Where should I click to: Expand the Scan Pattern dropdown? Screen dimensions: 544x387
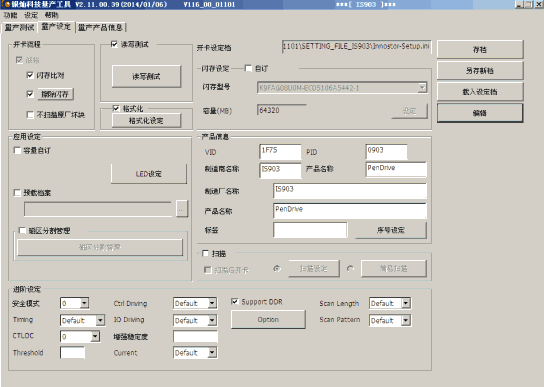406,320
